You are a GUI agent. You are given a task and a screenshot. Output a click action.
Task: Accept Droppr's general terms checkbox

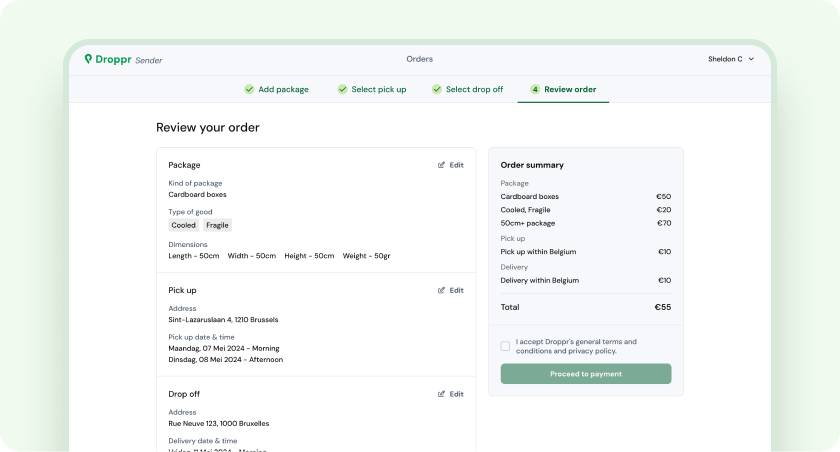[505, 346]
